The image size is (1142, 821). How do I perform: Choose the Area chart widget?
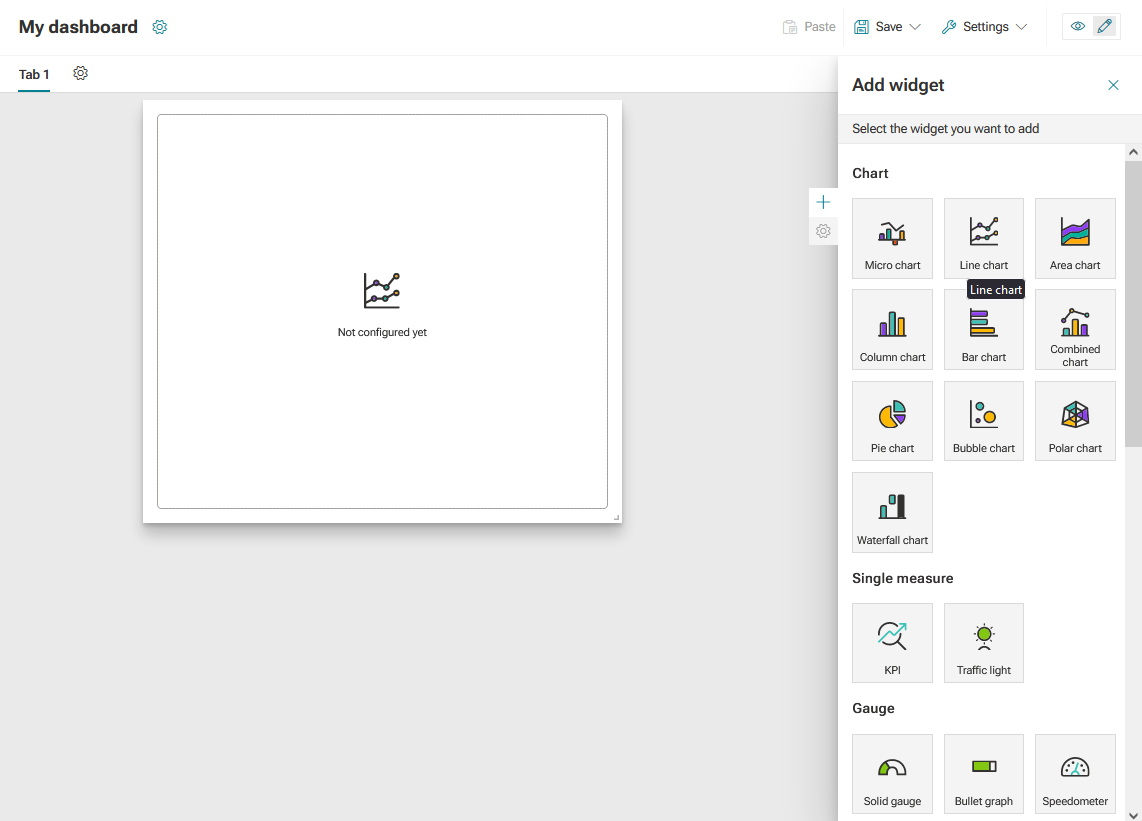tap(1075, 238)
